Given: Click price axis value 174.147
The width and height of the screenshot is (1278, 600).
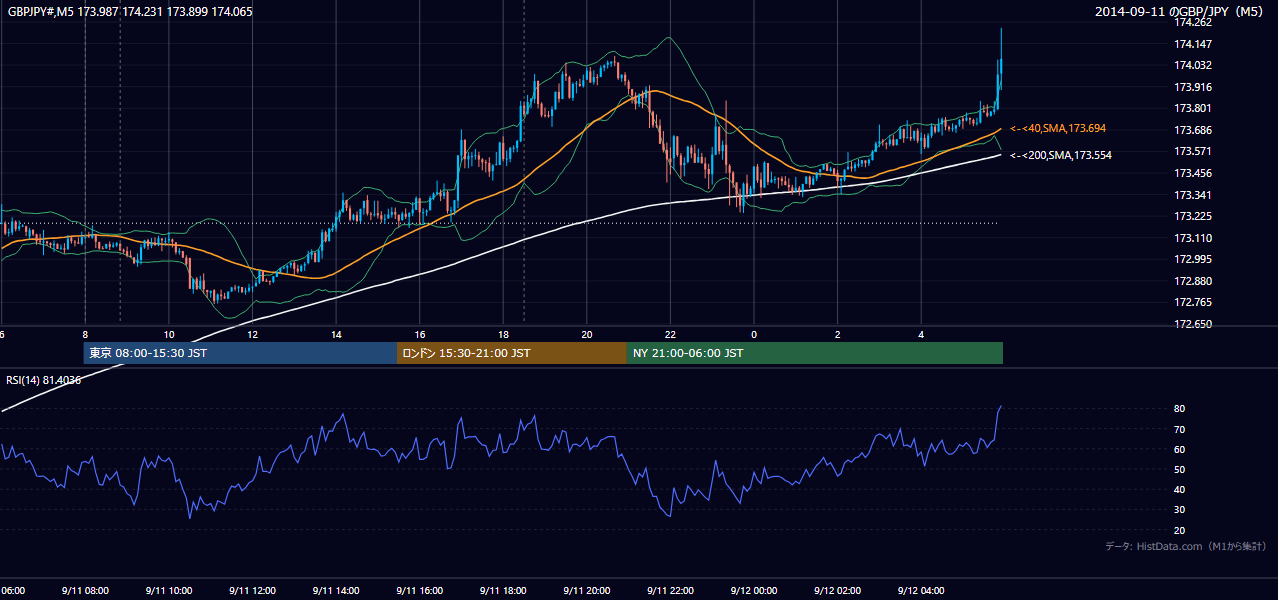Looking at the screenshot, I should click(1192, 44).
